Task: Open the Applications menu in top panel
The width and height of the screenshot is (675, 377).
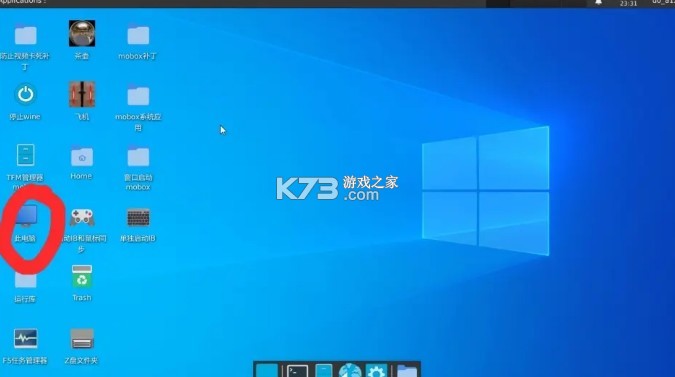Action: [x=23, y=2]
